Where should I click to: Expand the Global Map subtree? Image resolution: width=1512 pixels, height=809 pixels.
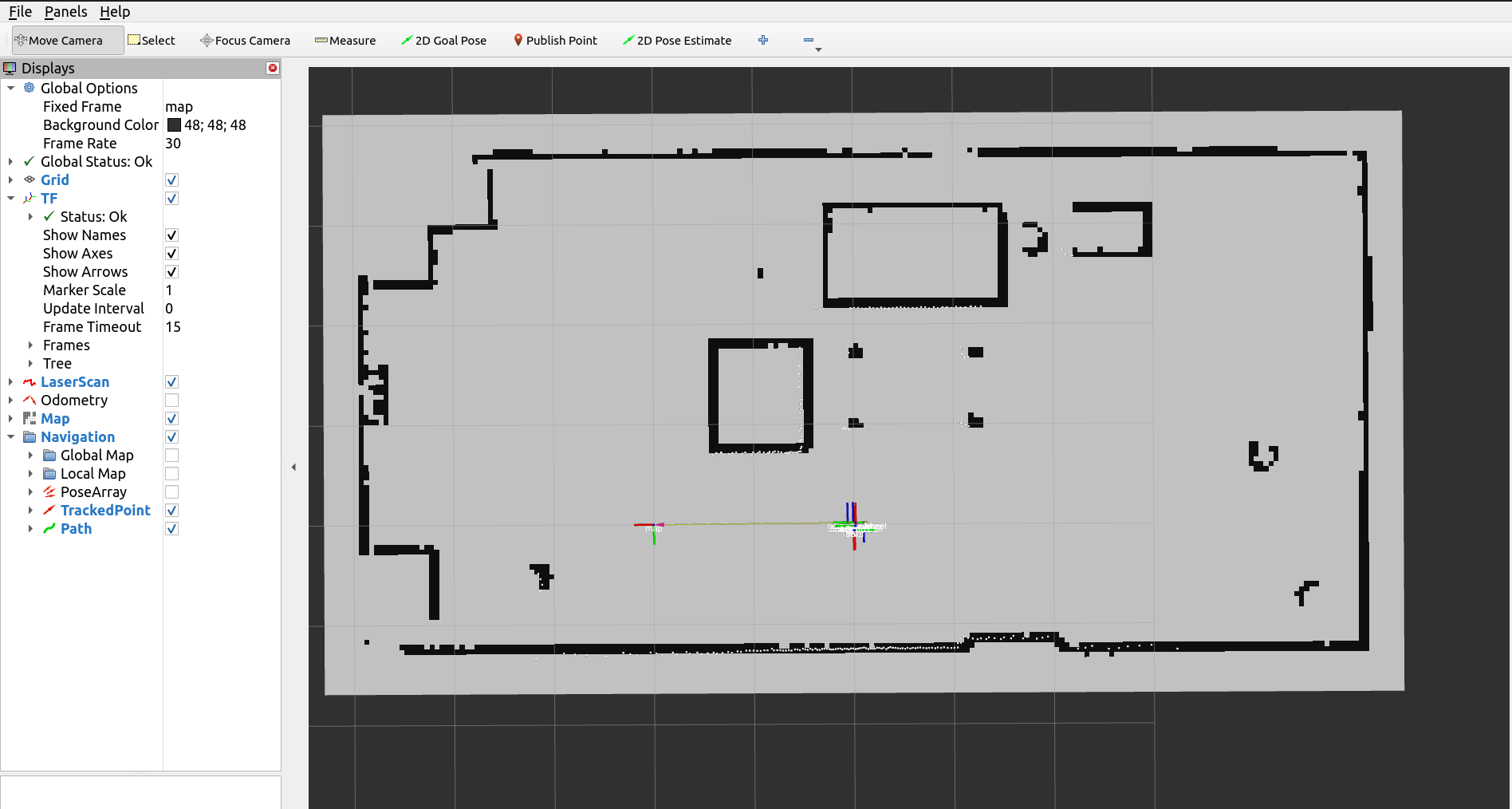(x=30, y=455)
